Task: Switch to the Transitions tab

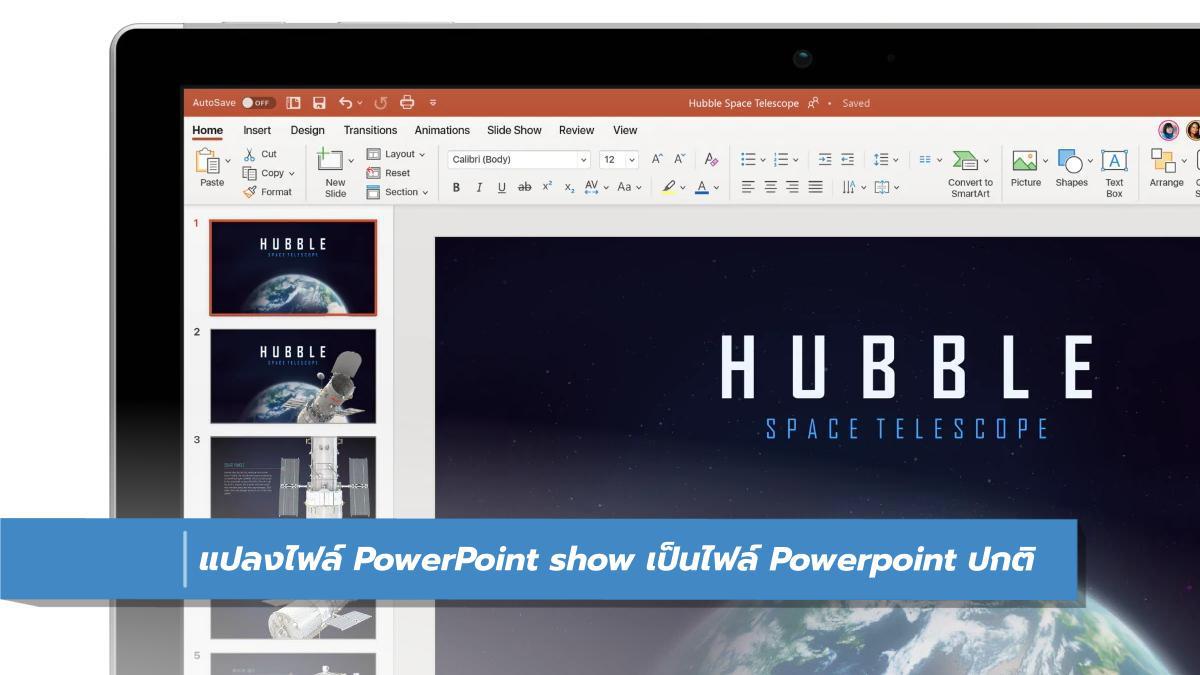Action: click(370, 130)
